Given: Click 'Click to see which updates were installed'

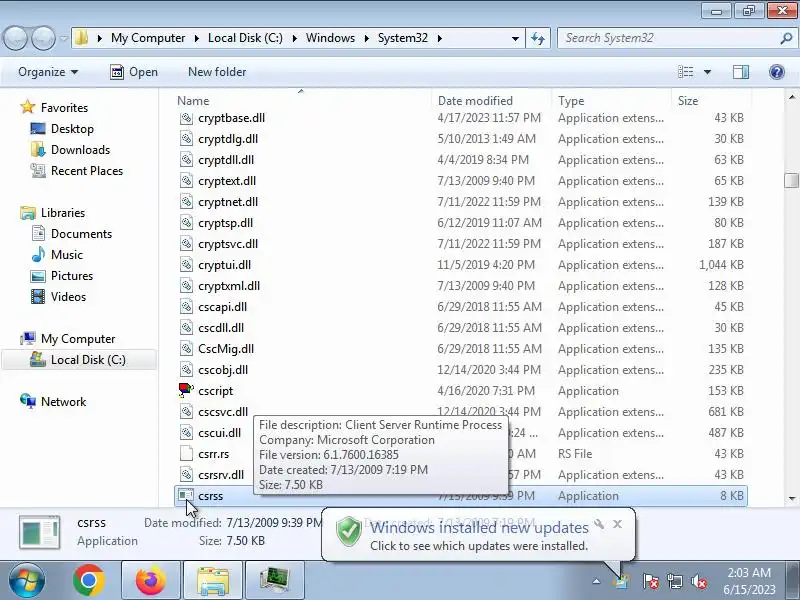Looking at the screenshot, I should (479, 546).
